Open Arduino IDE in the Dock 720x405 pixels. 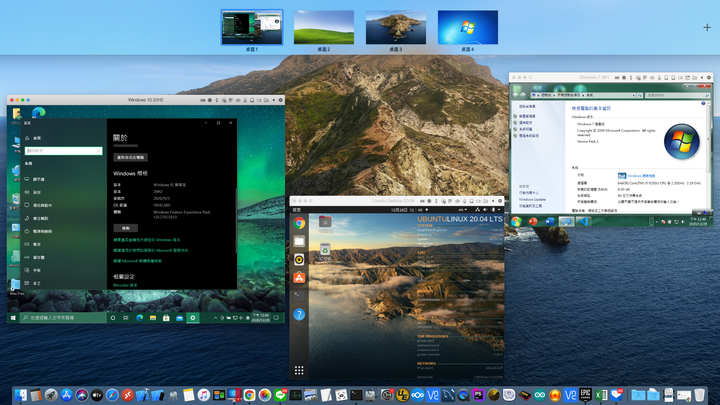click(x=540, y=395)
